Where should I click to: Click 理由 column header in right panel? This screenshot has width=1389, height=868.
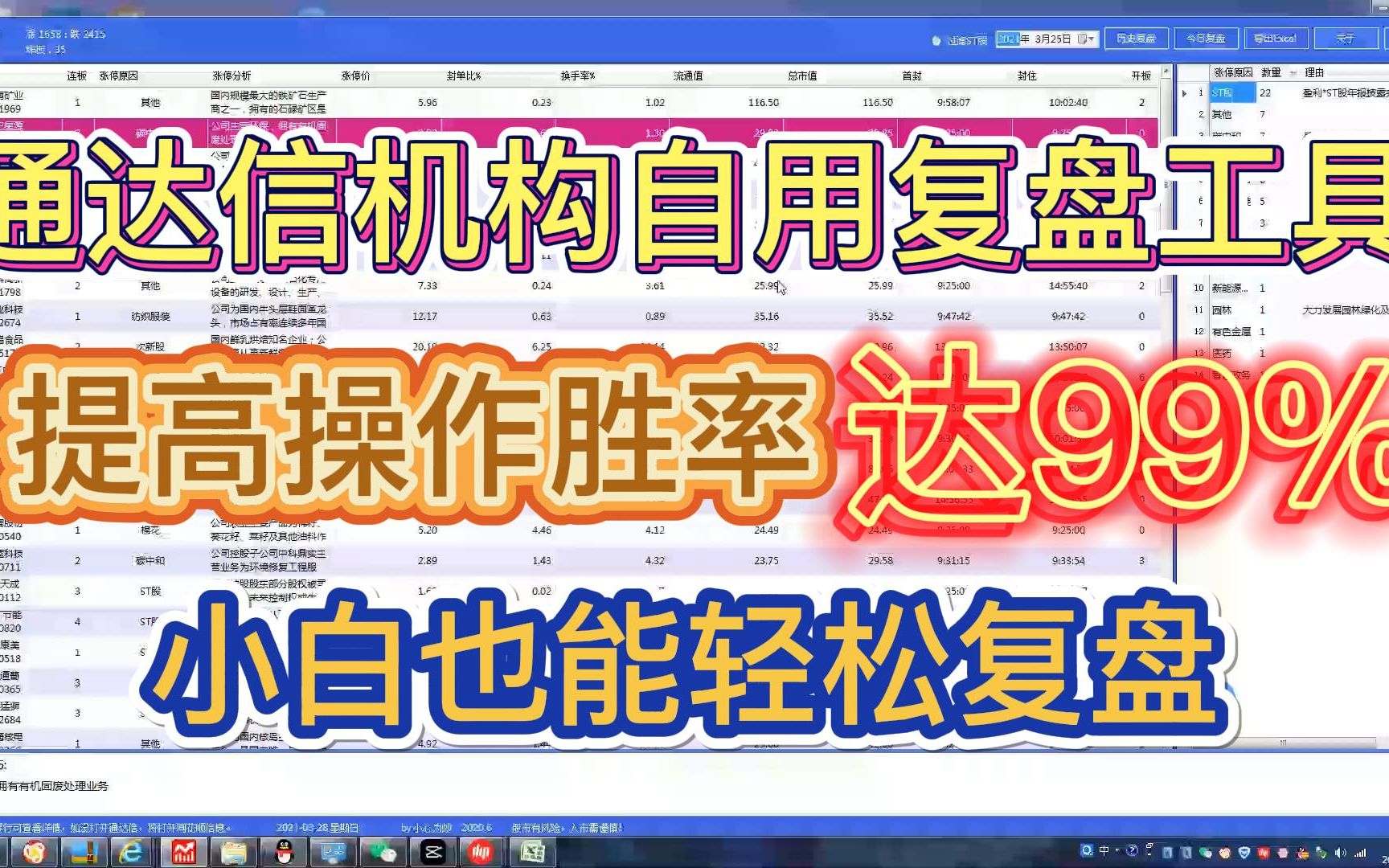1314,72
